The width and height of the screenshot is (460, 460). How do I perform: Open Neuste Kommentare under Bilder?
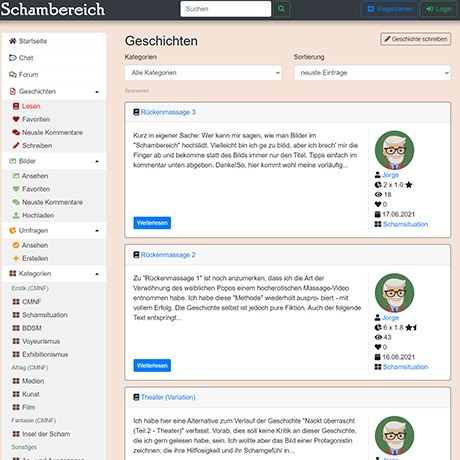(x=48, y=202)
